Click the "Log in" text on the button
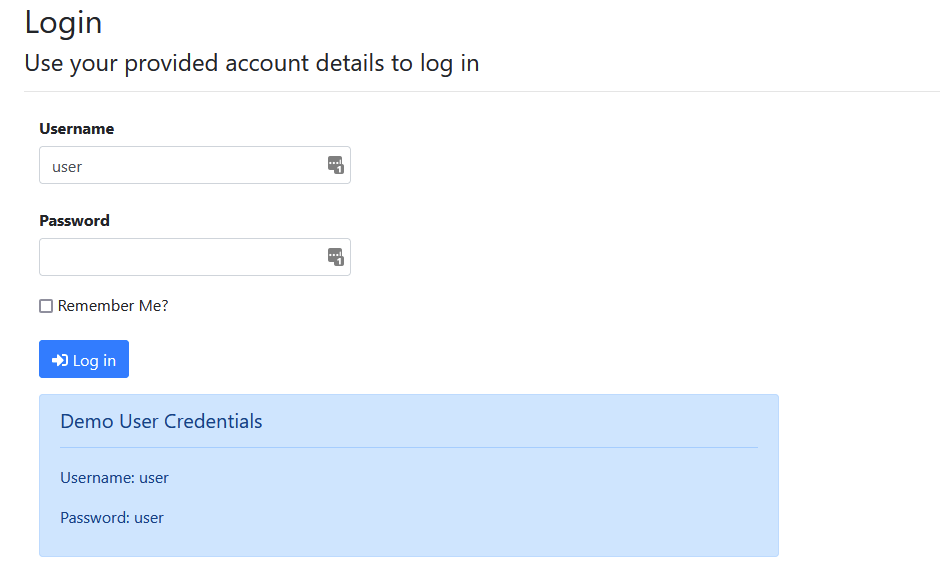The width and height of the screenshot is (940, 570). [94, 360]
